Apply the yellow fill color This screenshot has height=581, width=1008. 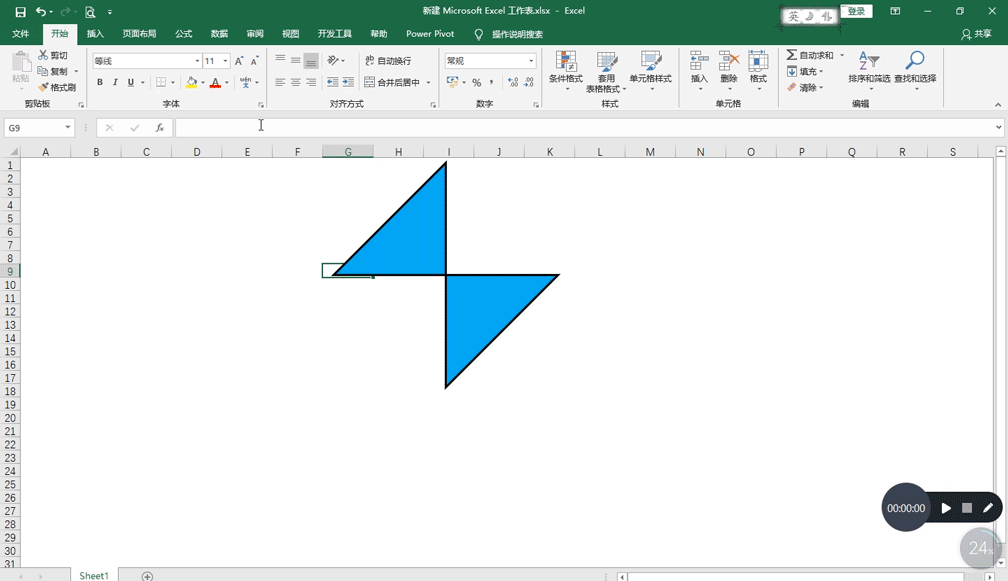pos(192,82)
